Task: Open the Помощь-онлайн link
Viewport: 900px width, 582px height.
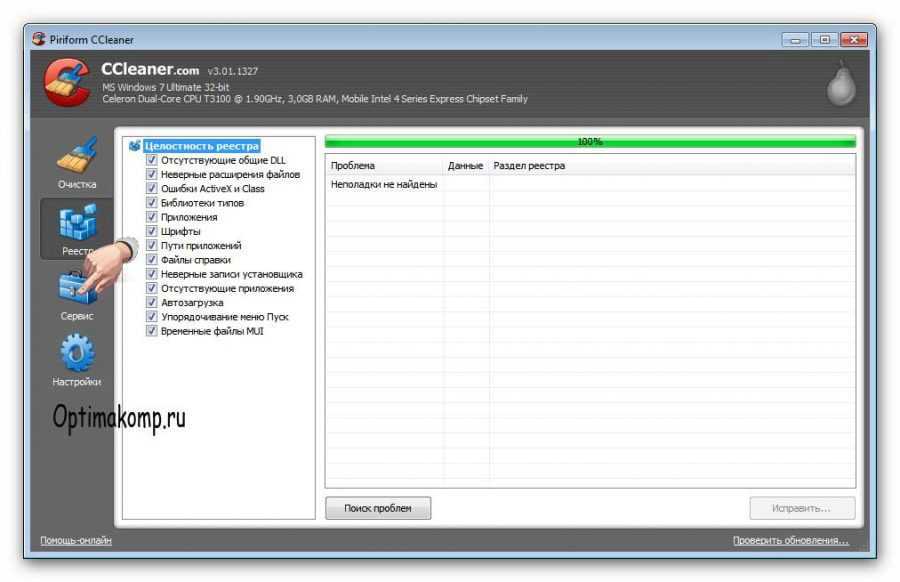Action: pyautogui.click(x=76, y=541)
